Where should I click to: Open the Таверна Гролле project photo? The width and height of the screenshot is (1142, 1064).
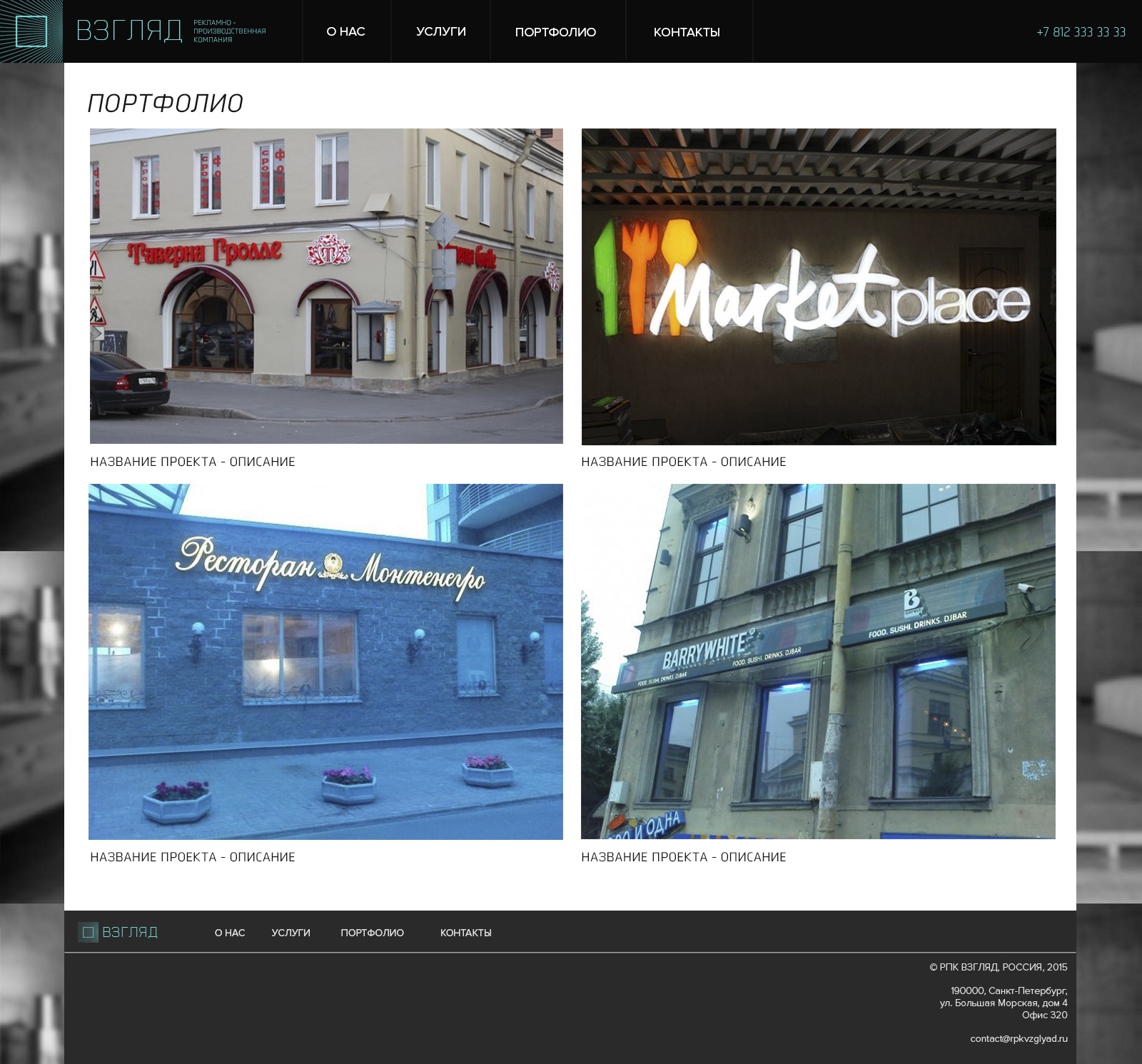point(326,286)
